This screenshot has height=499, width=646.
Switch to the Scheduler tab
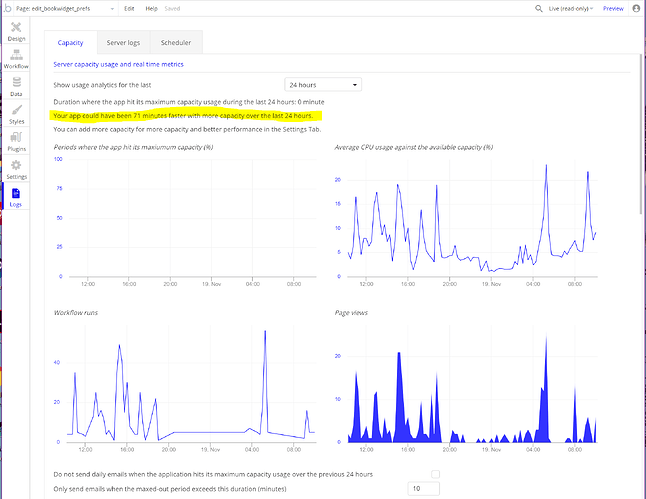pos(176,42)
